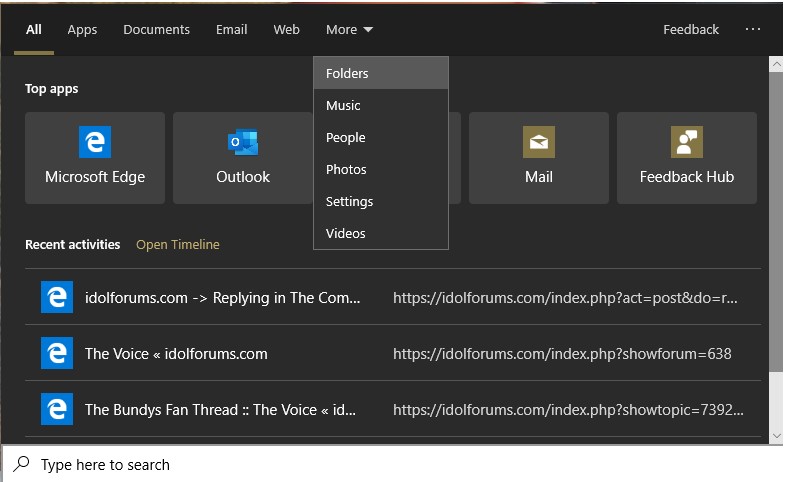This screenshot has height=482, width=785.
Task: Click the Feedback button
Action: pos(690,30)
